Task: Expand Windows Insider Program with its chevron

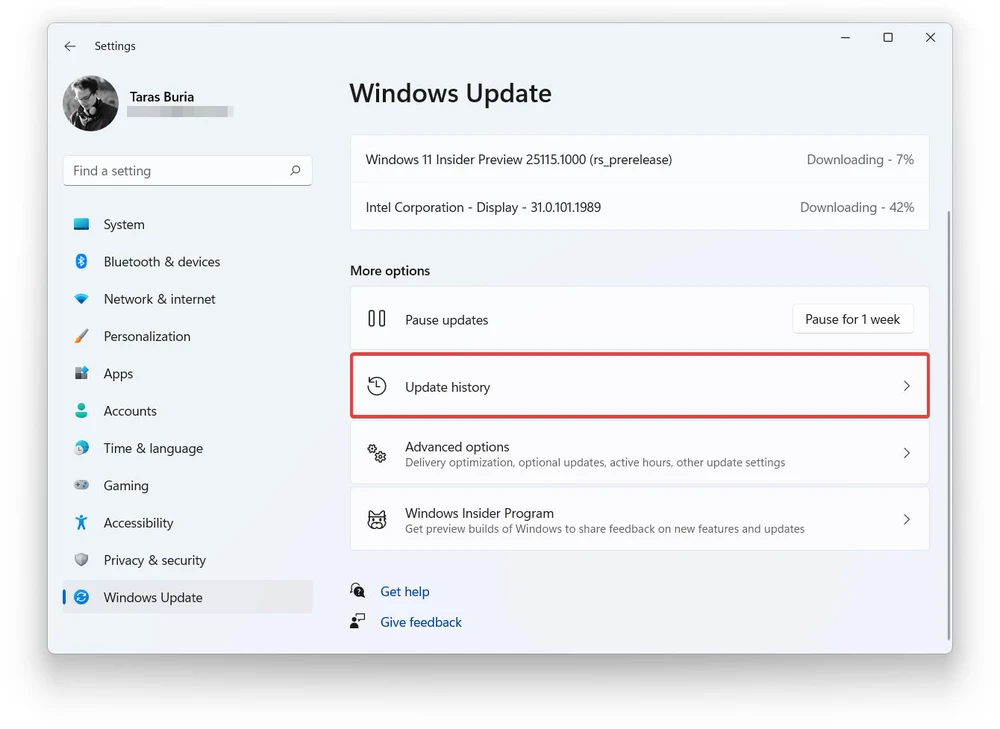Action: tap(907, 519)
